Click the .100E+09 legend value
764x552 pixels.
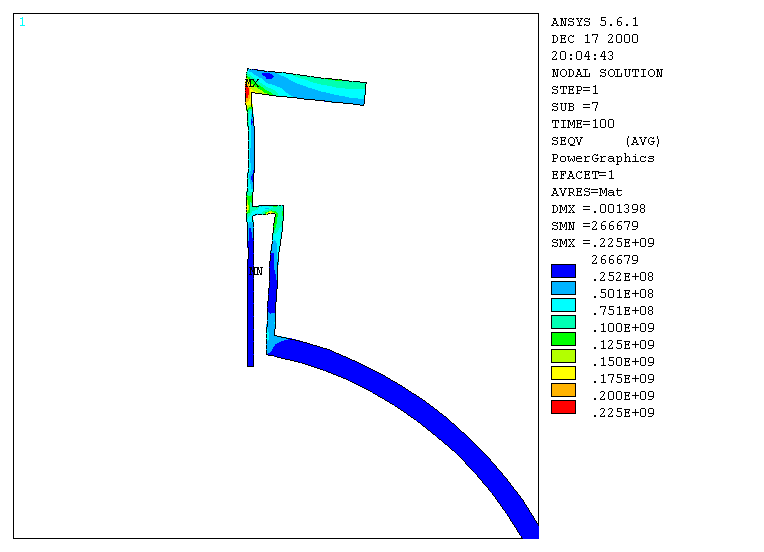tap(623, 328)
